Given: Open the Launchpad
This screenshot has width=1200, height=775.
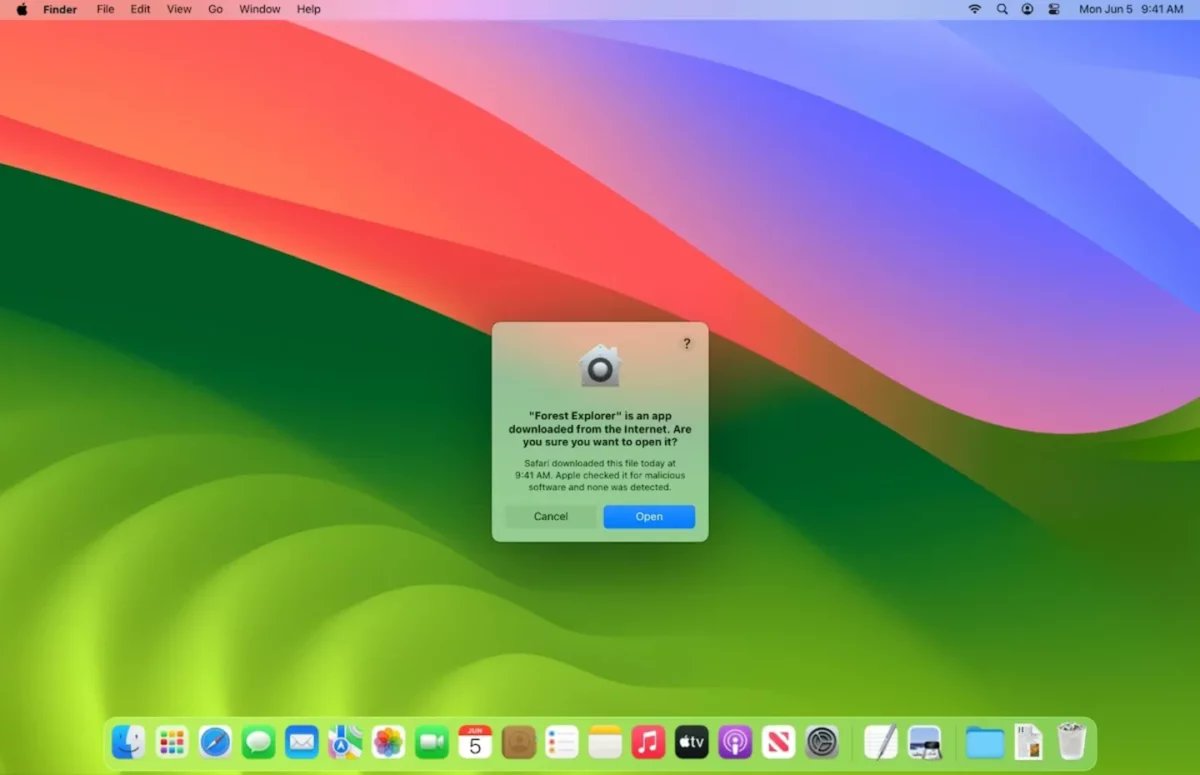Looking at the screenshot, I should coord(172,742).
